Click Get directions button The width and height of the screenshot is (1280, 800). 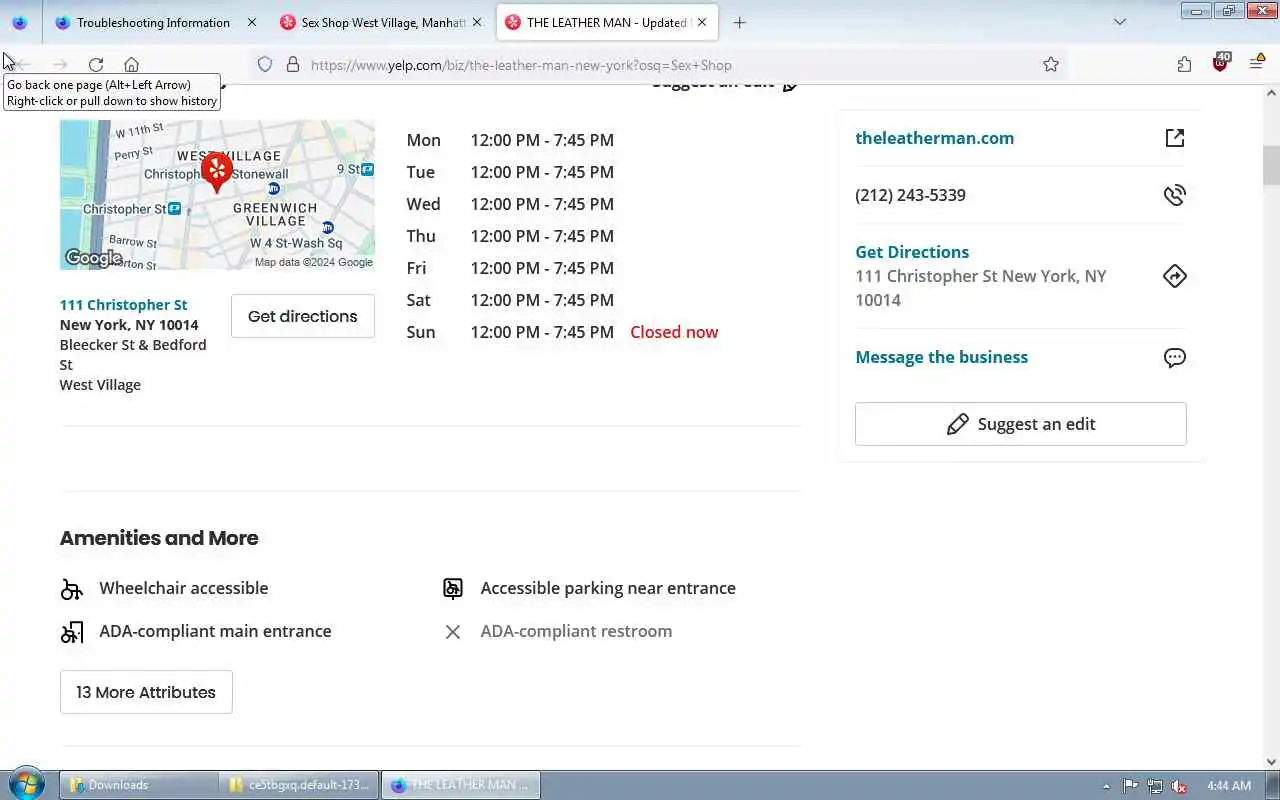click(x=303, y=316)
